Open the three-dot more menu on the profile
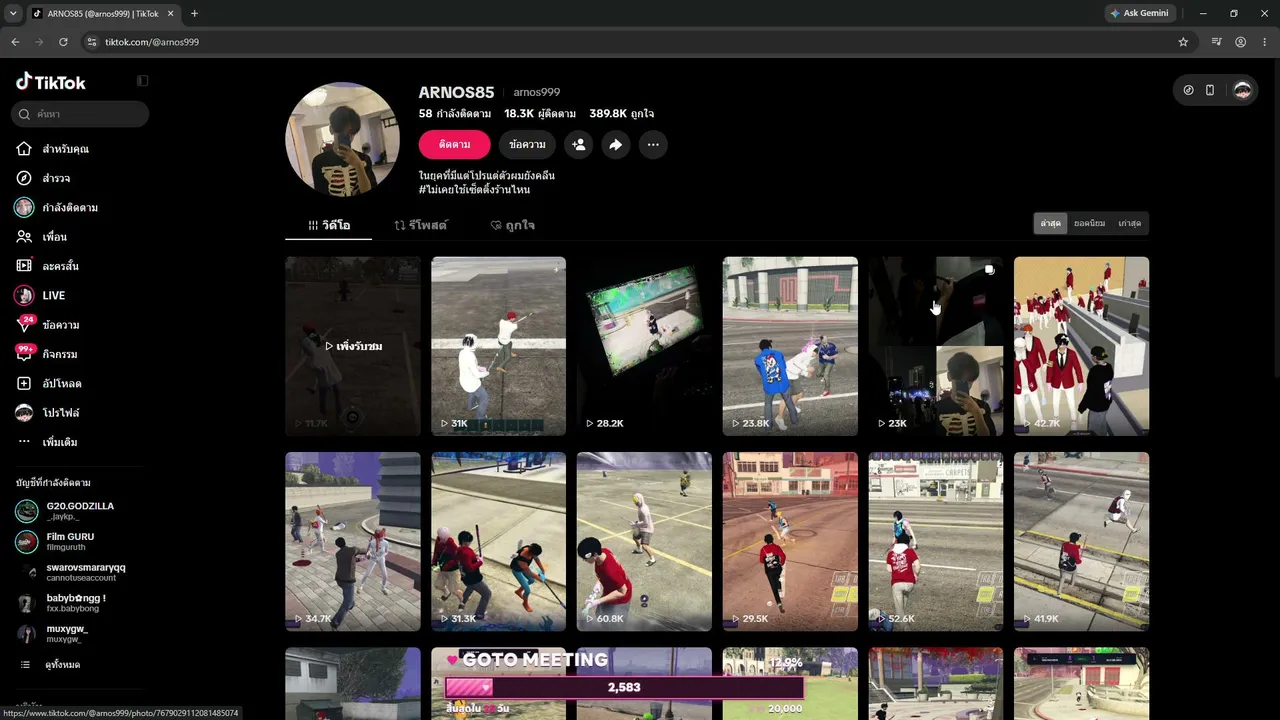 tap(653, 145)
